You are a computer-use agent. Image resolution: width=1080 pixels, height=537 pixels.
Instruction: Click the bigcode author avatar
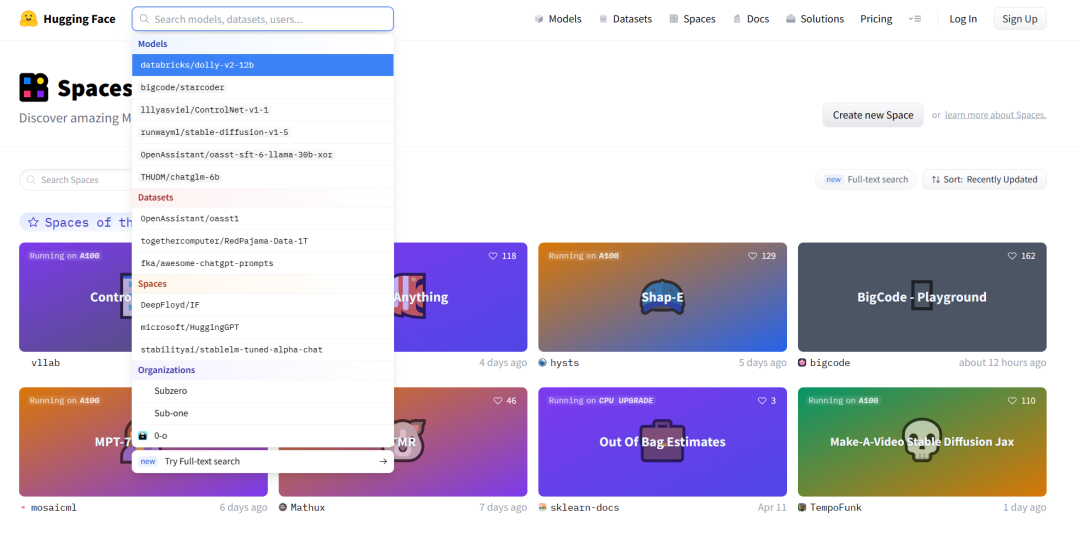802,363
